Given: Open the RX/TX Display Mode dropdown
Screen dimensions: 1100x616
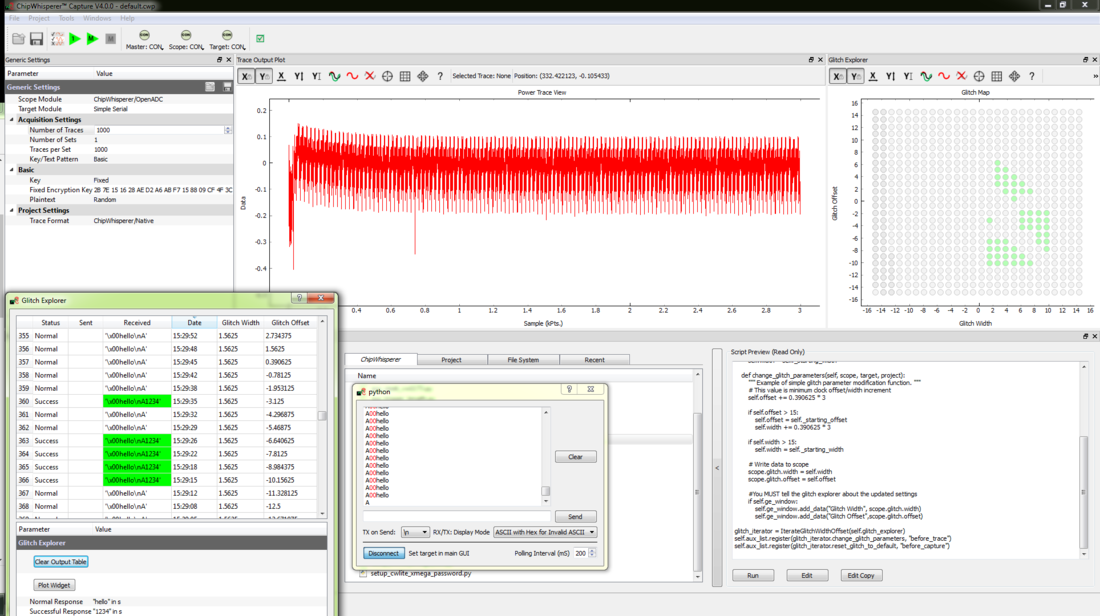Looking at the screenshot, I should (x=544, y=532).
